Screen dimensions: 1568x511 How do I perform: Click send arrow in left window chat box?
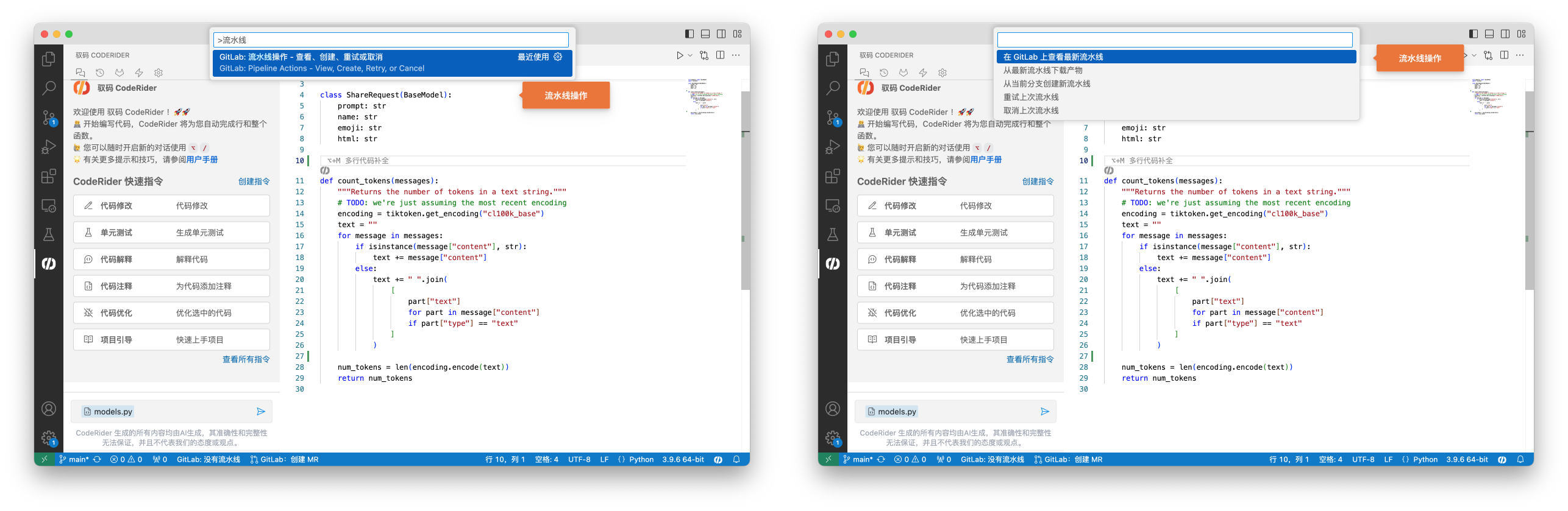261,412
